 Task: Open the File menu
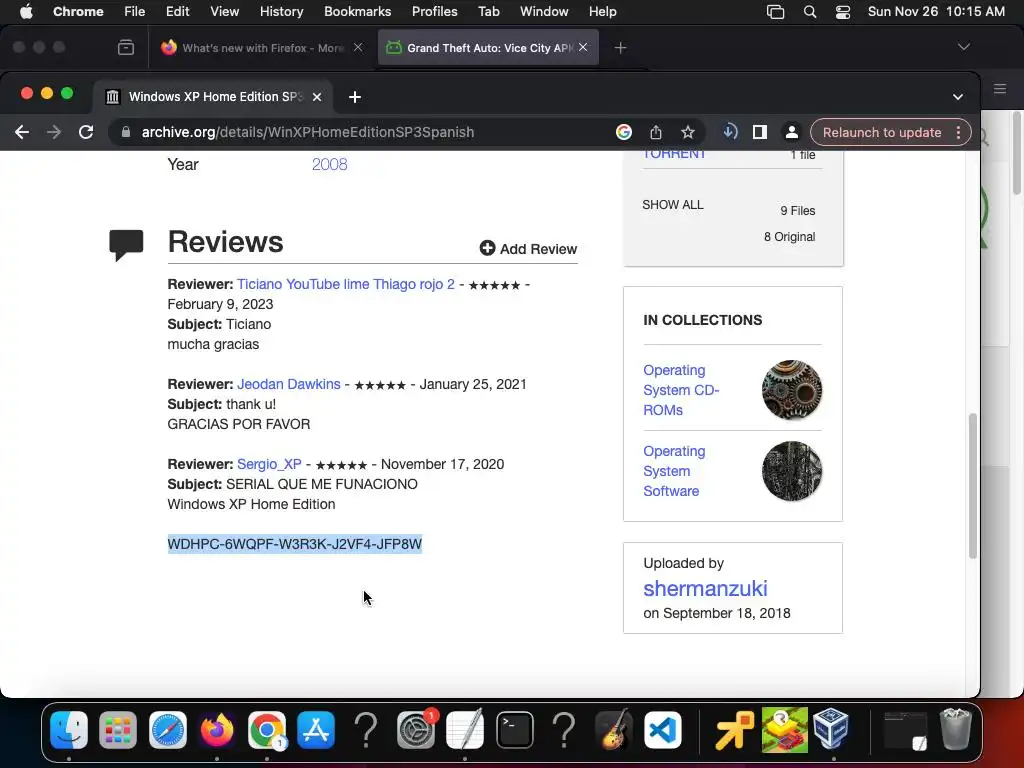click(135, 12)
